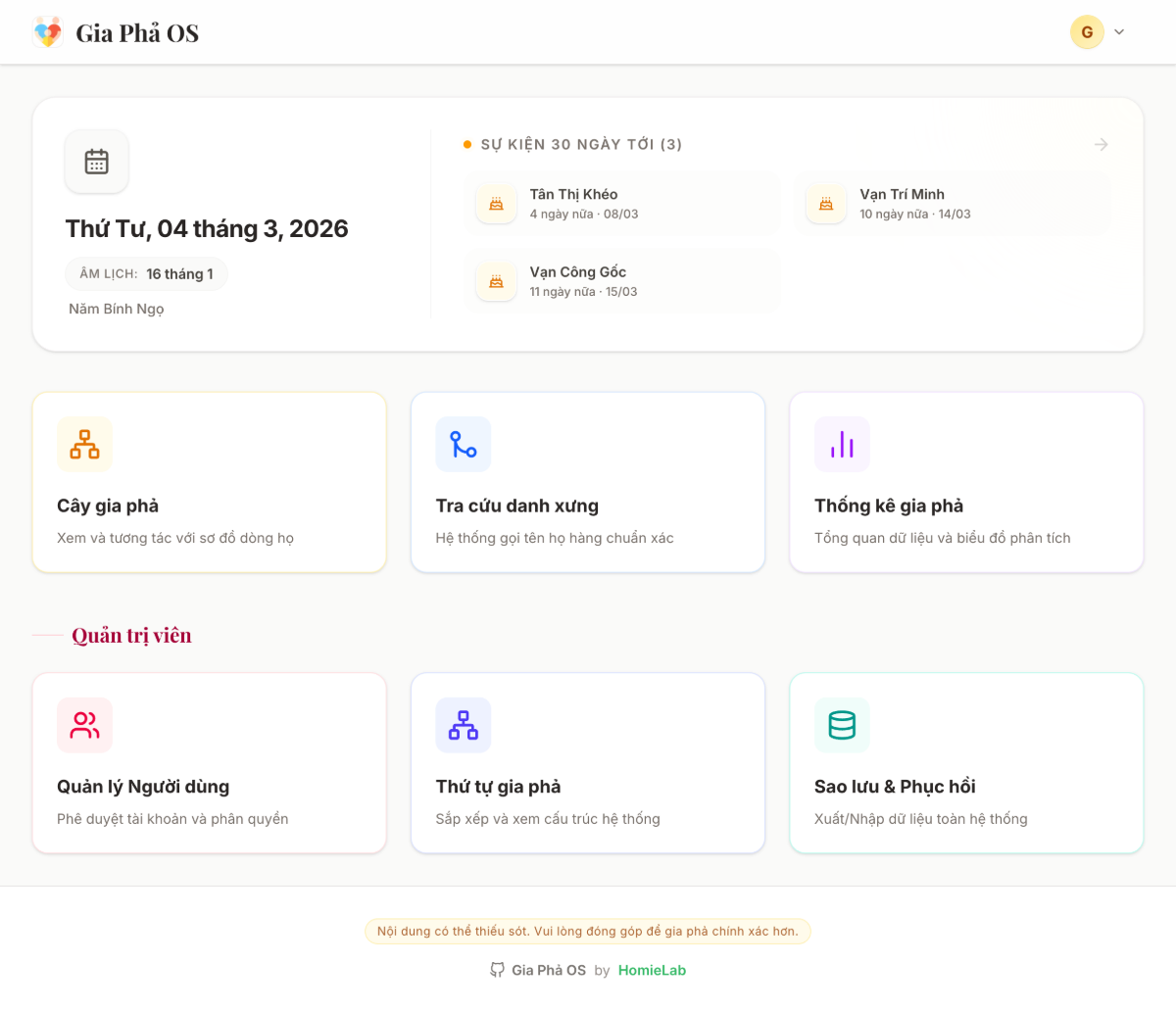
Task: Click the Sao lưu database icon
Action: coord(842,725)
